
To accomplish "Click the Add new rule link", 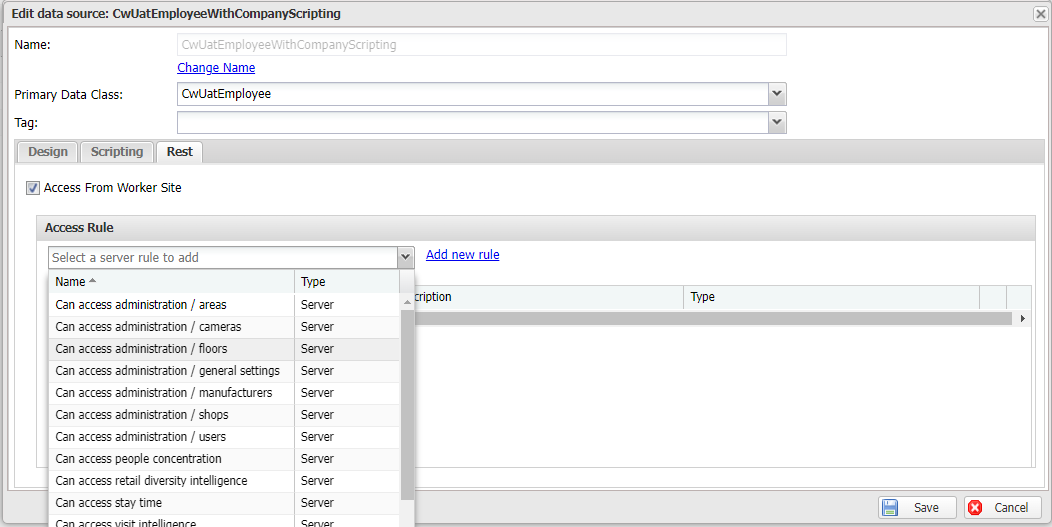I will tap(462, 255).
